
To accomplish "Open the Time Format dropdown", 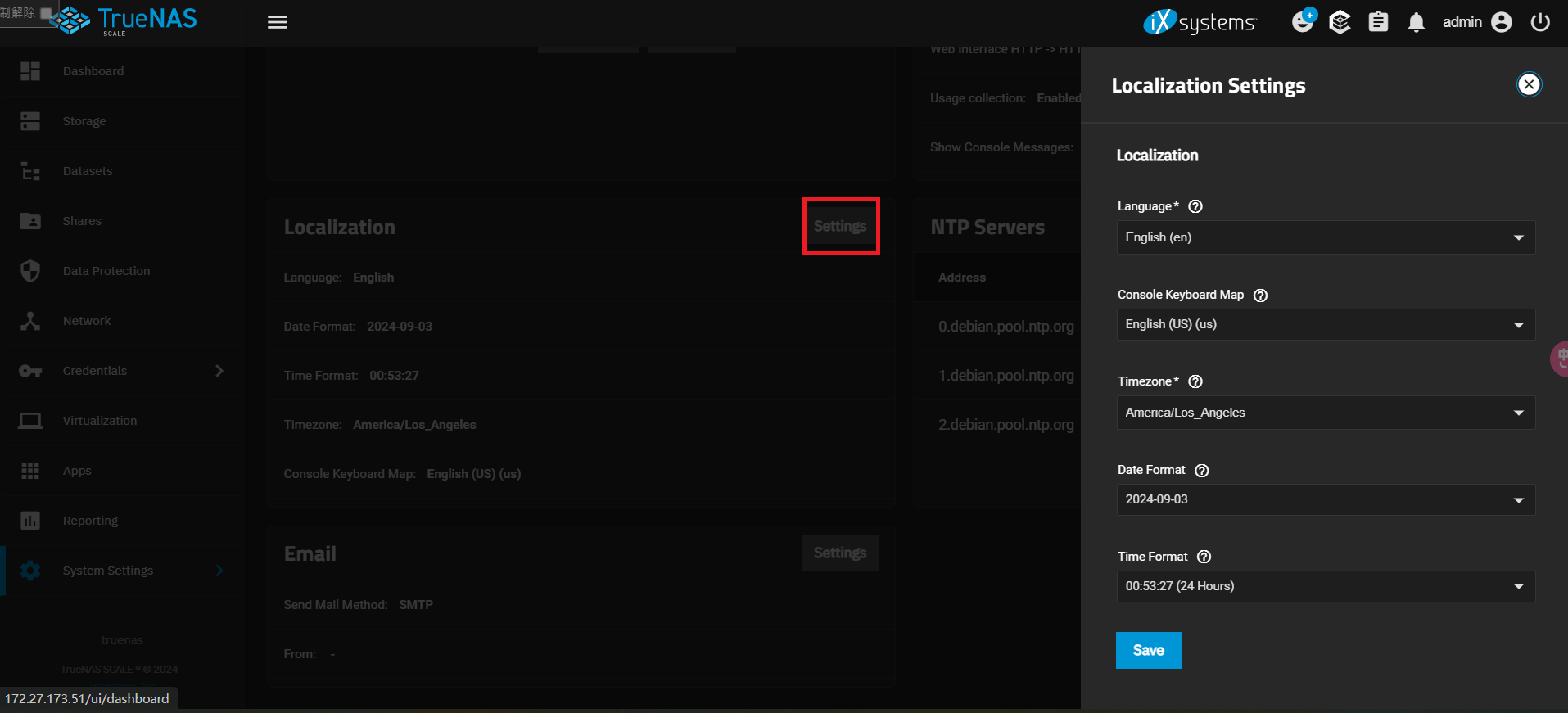I will [x=1325, y=586].
